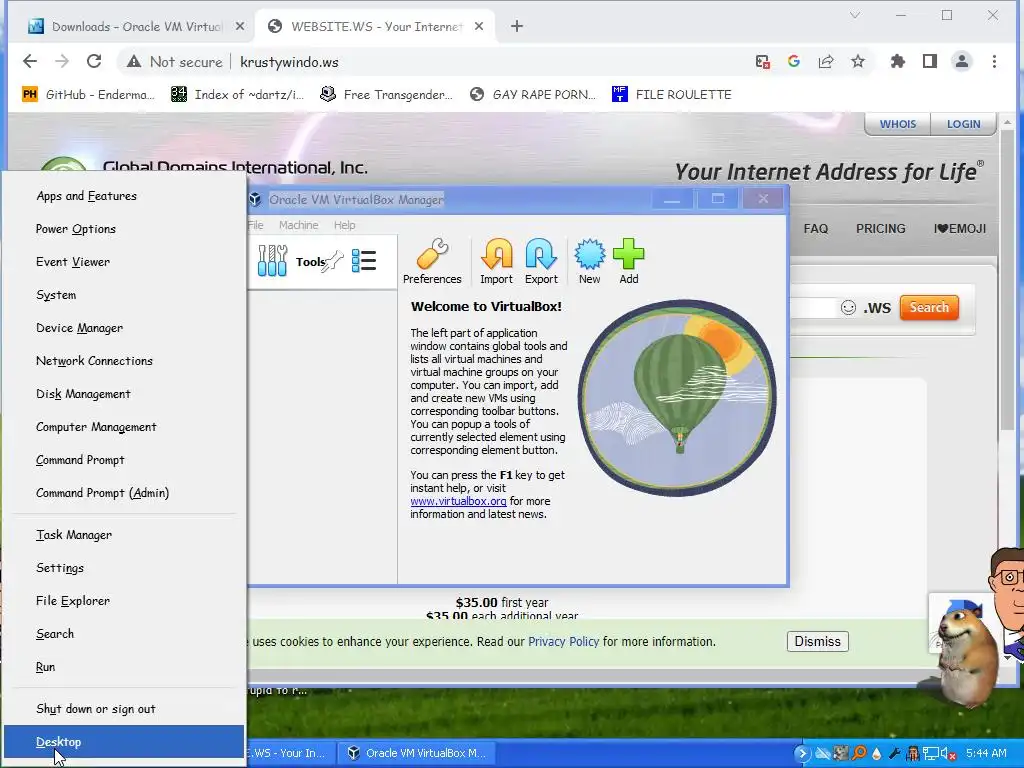
Task: Open Chrome three-dot menu
Action: coord(994,61)
